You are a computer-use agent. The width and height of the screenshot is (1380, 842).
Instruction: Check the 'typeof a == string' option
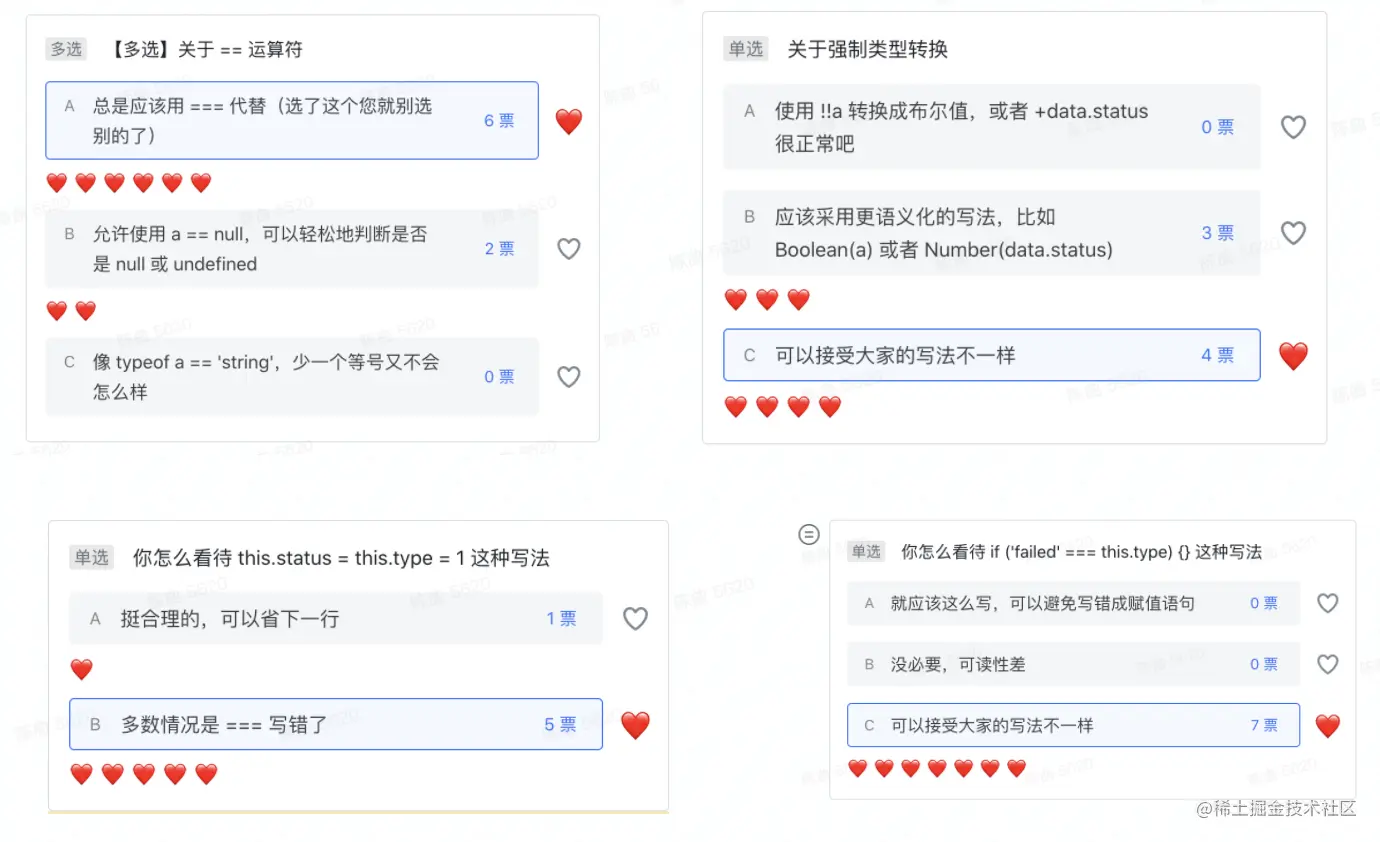(x=291, y=377)
